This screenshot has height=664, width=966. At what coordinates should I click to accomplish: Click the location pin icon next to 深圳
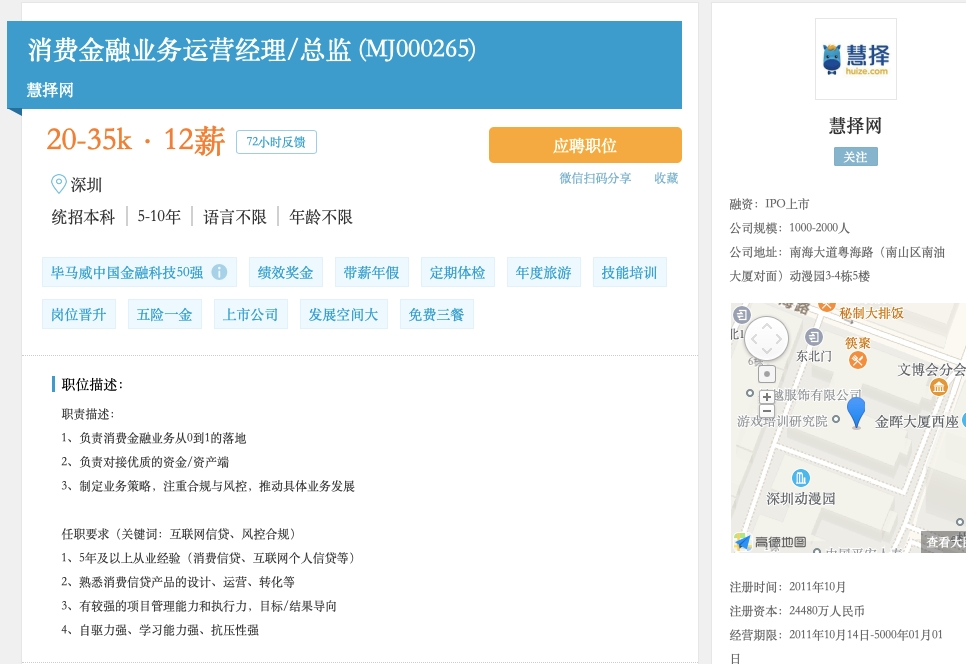pos(59,184)
